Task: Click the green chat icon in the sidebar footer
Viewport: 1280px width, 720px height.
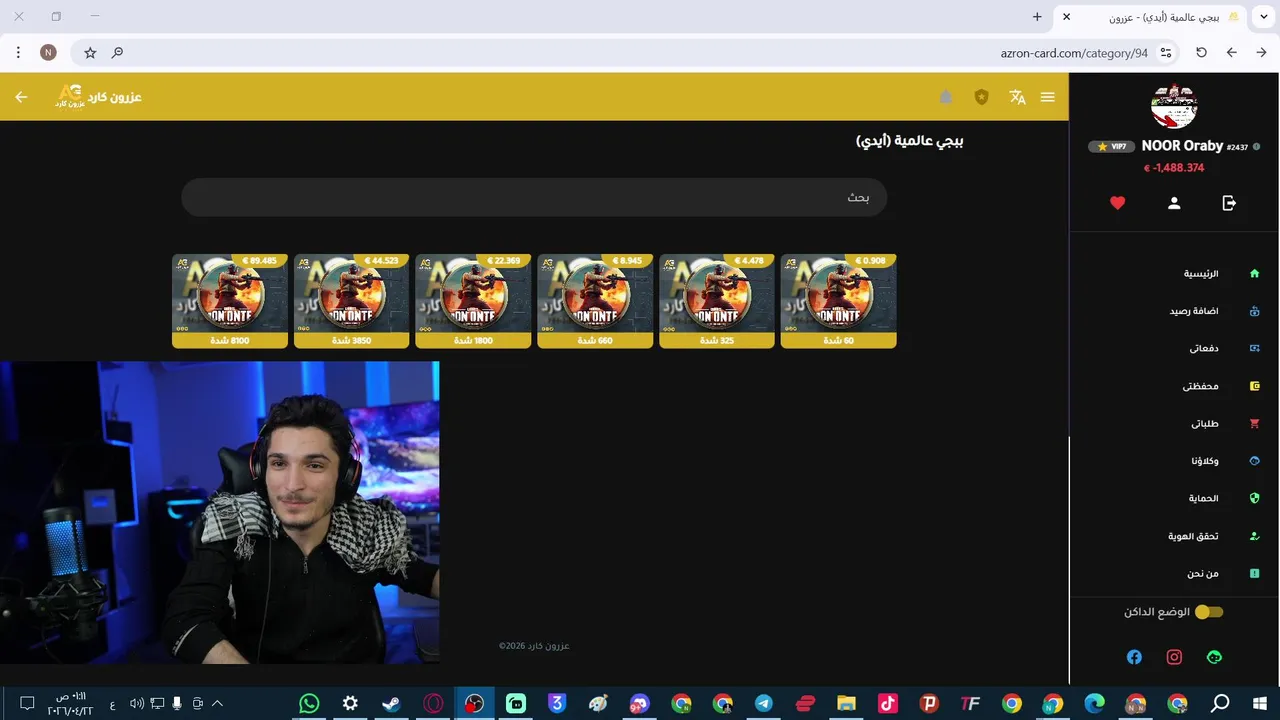Action: [x=1214, y=657]
